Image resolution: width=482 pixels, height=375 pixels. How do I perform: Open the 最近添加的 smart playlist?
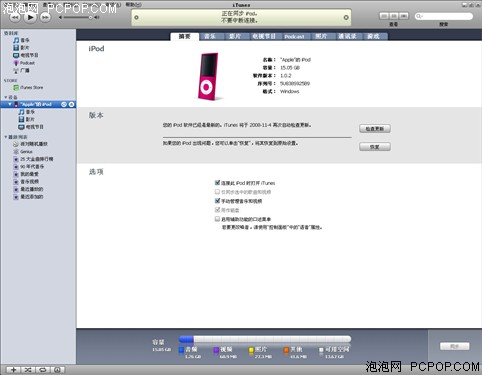(x=28, y=197)
